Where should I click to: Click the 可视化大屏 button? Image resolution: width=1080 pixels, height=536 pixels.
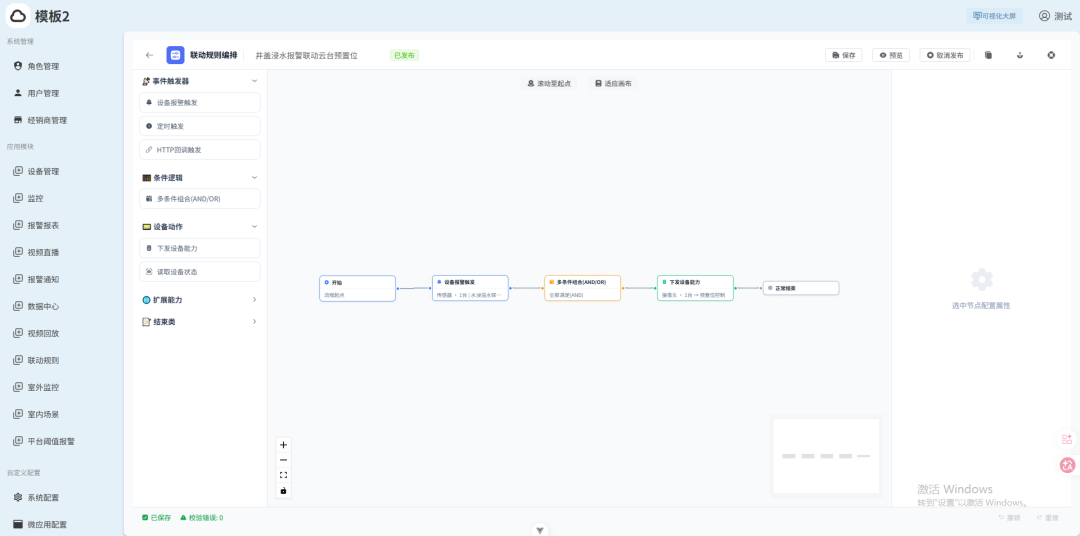(x=994, y=16)
